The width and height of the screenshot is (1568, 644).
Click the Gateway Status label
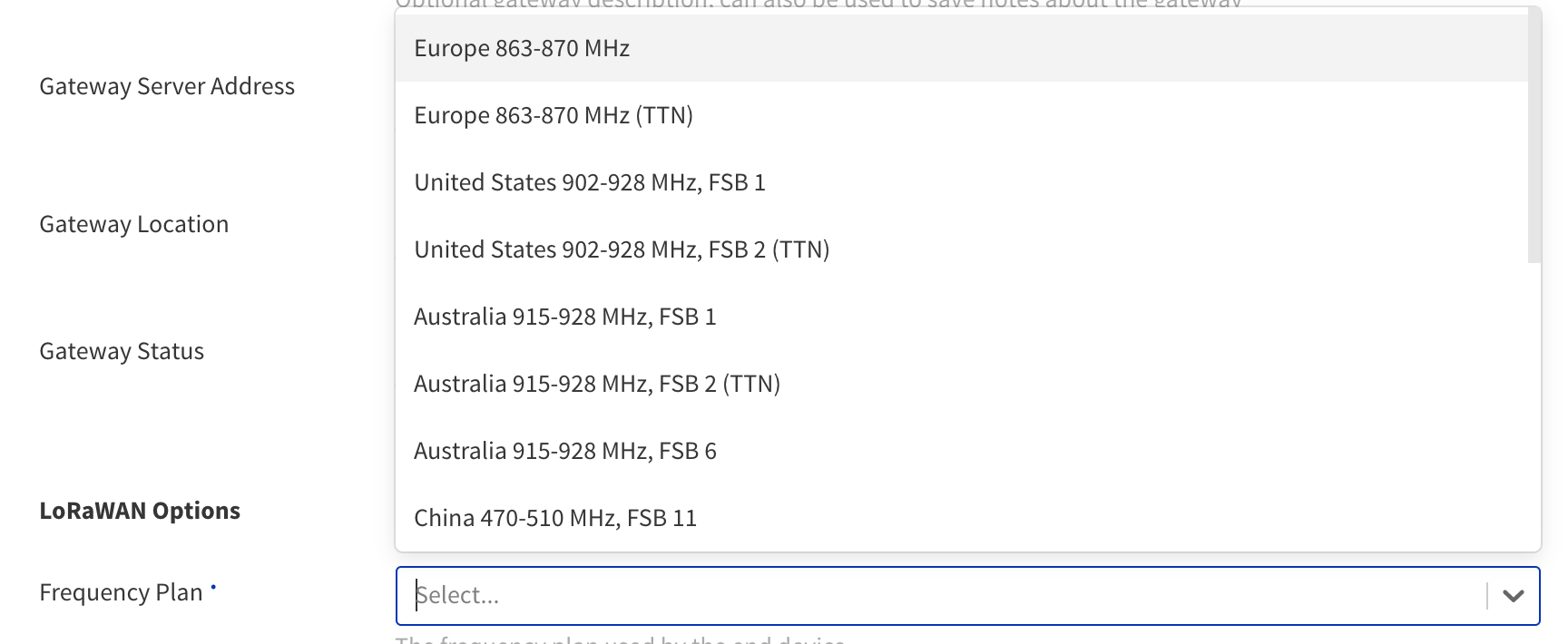click(x=121, y=350)
